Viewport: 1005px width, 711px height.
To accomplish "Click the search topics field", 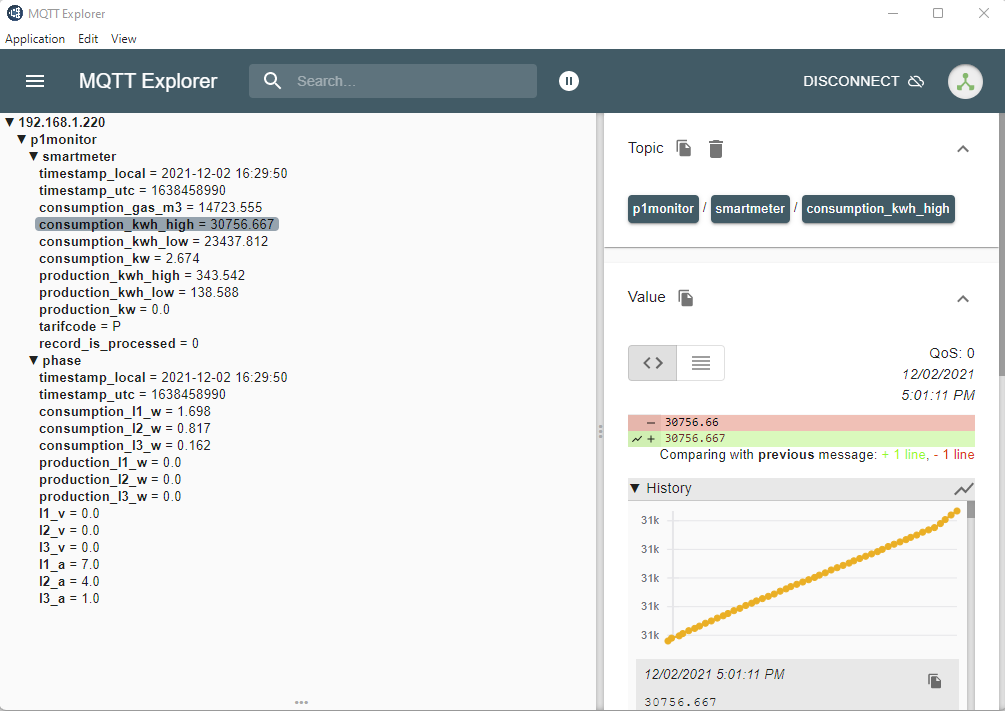I will coord(410,81).
